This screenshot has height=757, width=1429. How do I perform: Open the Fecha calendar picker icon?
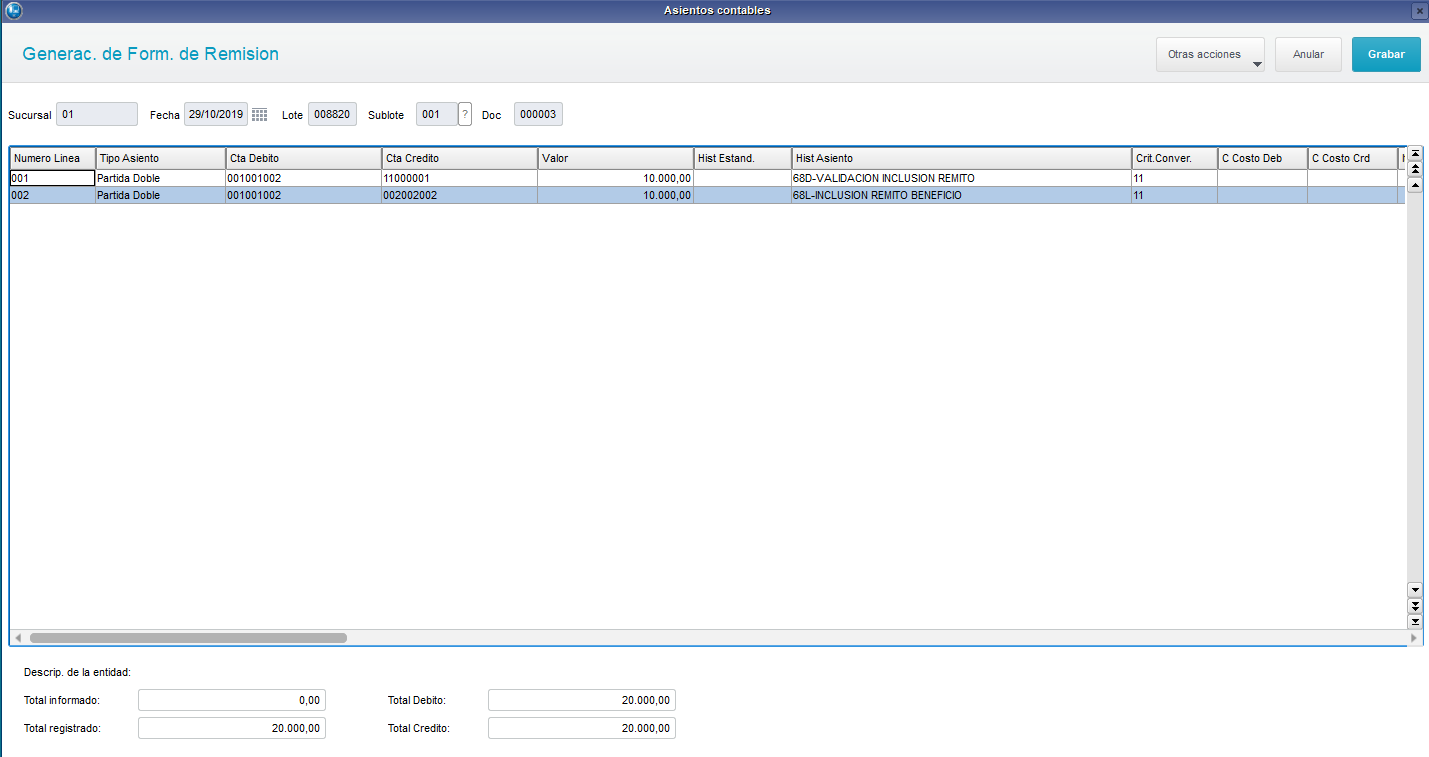[259, 115]
